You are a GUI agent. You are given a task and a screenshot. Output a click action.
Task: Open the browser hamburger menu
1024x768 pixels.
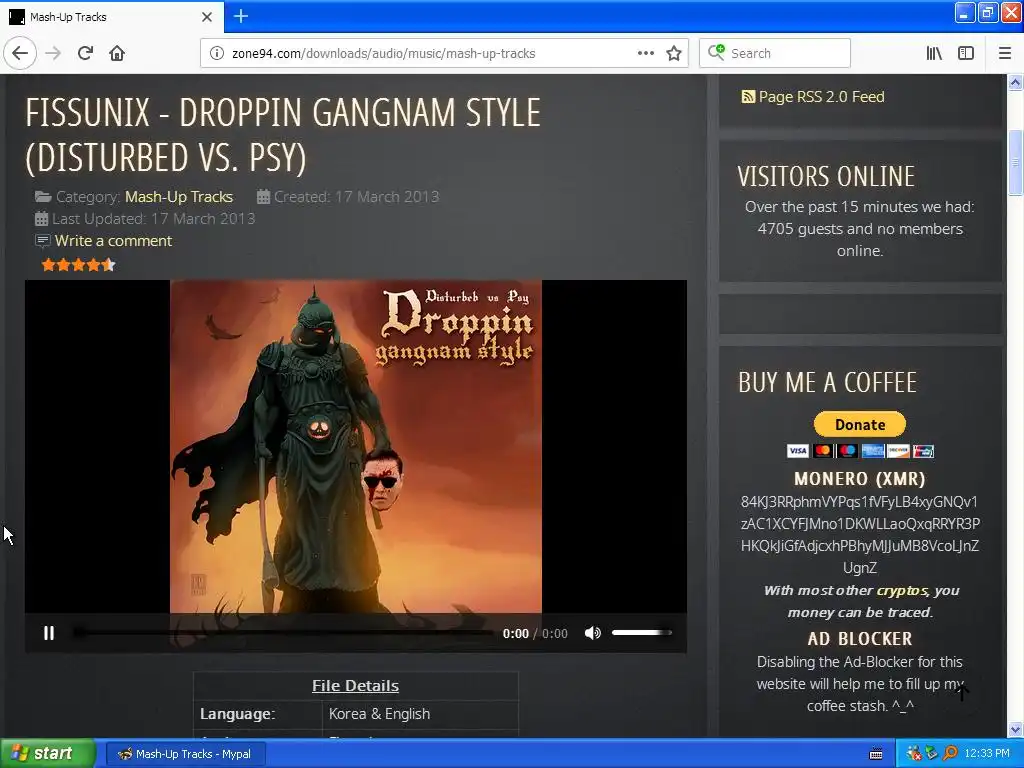point(1005,53)
